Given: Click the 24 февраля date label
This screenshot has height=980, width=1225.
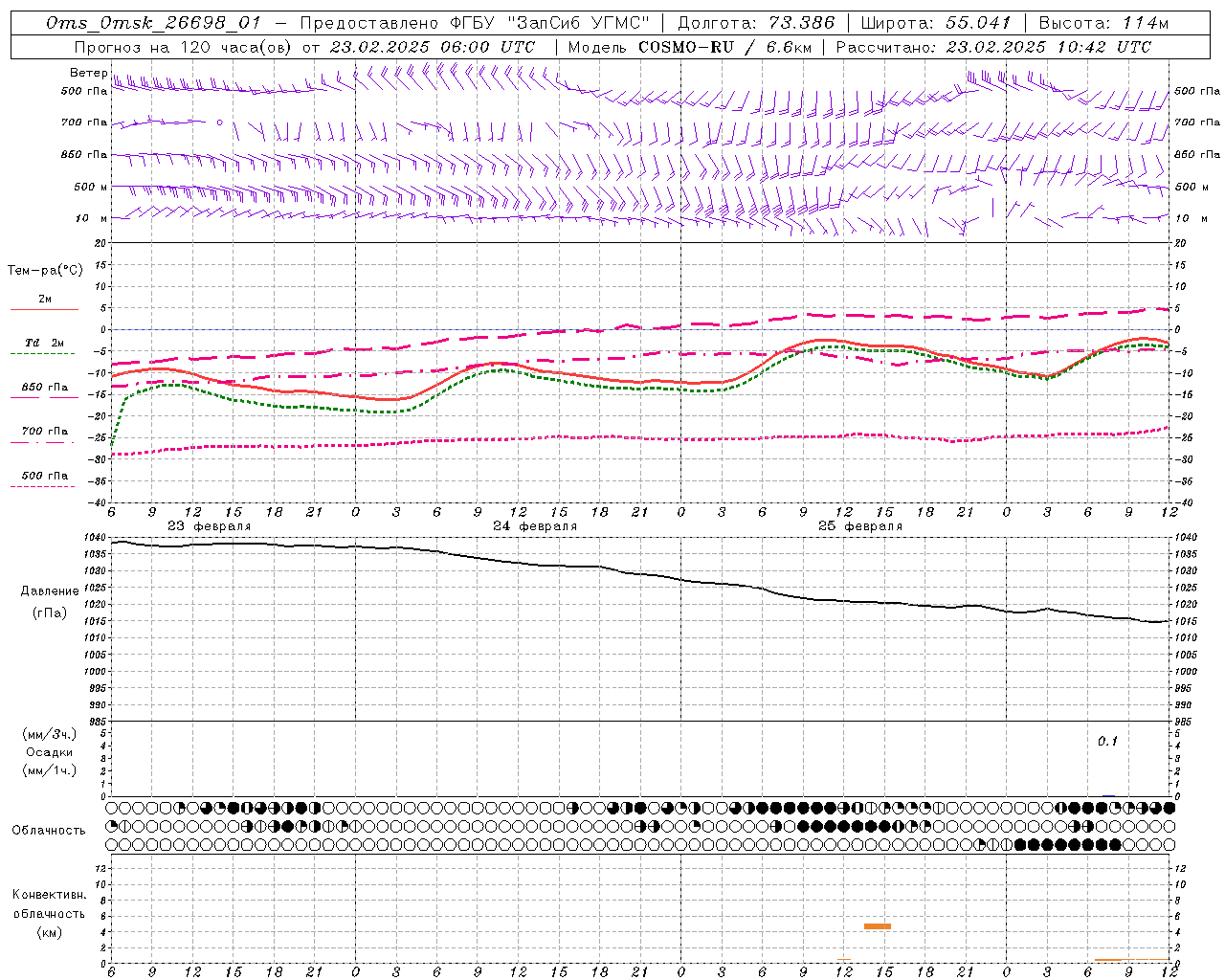Looking at the screenshot, I should coord(535,526).
